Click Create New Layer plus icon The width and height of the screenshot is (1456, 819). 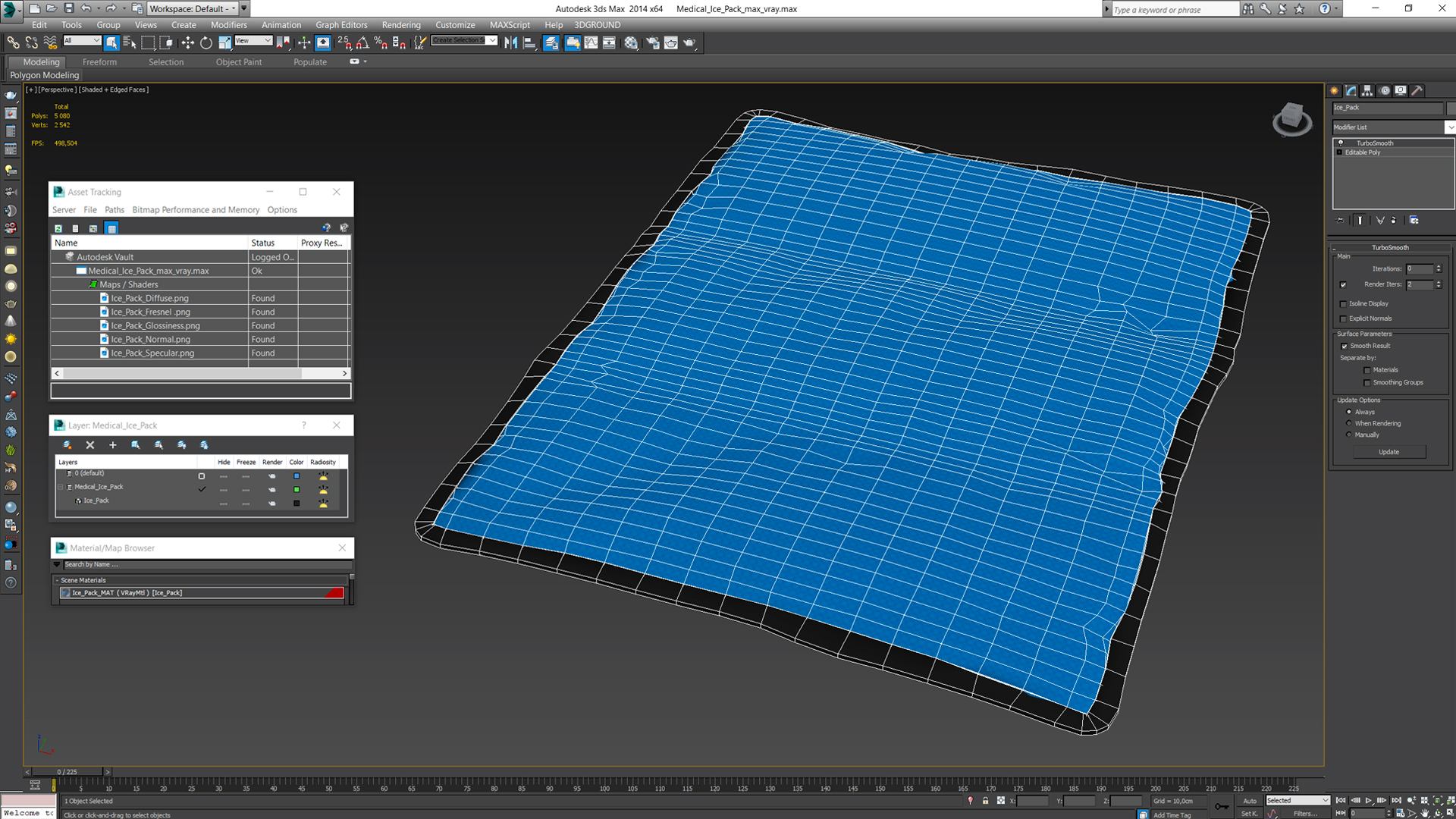(x=113, y=445)
